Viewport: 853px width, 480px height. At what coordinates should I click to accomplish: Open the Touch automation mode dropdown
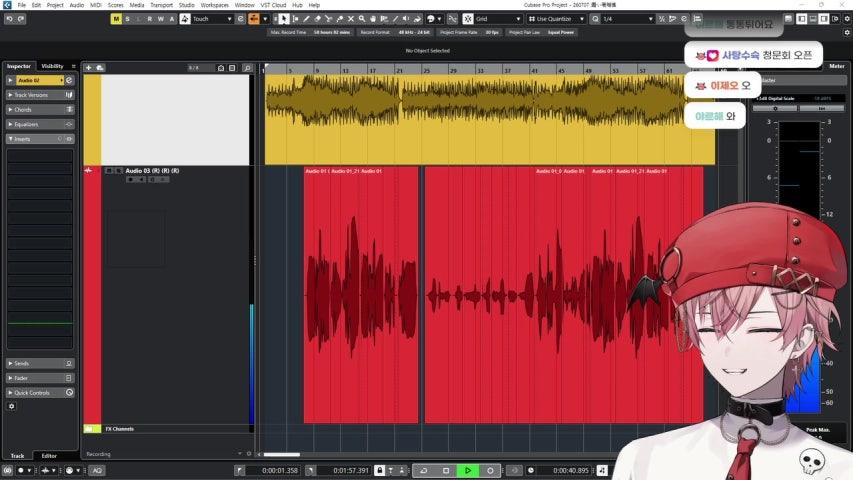pyautogui.click(x=212, y=19)
